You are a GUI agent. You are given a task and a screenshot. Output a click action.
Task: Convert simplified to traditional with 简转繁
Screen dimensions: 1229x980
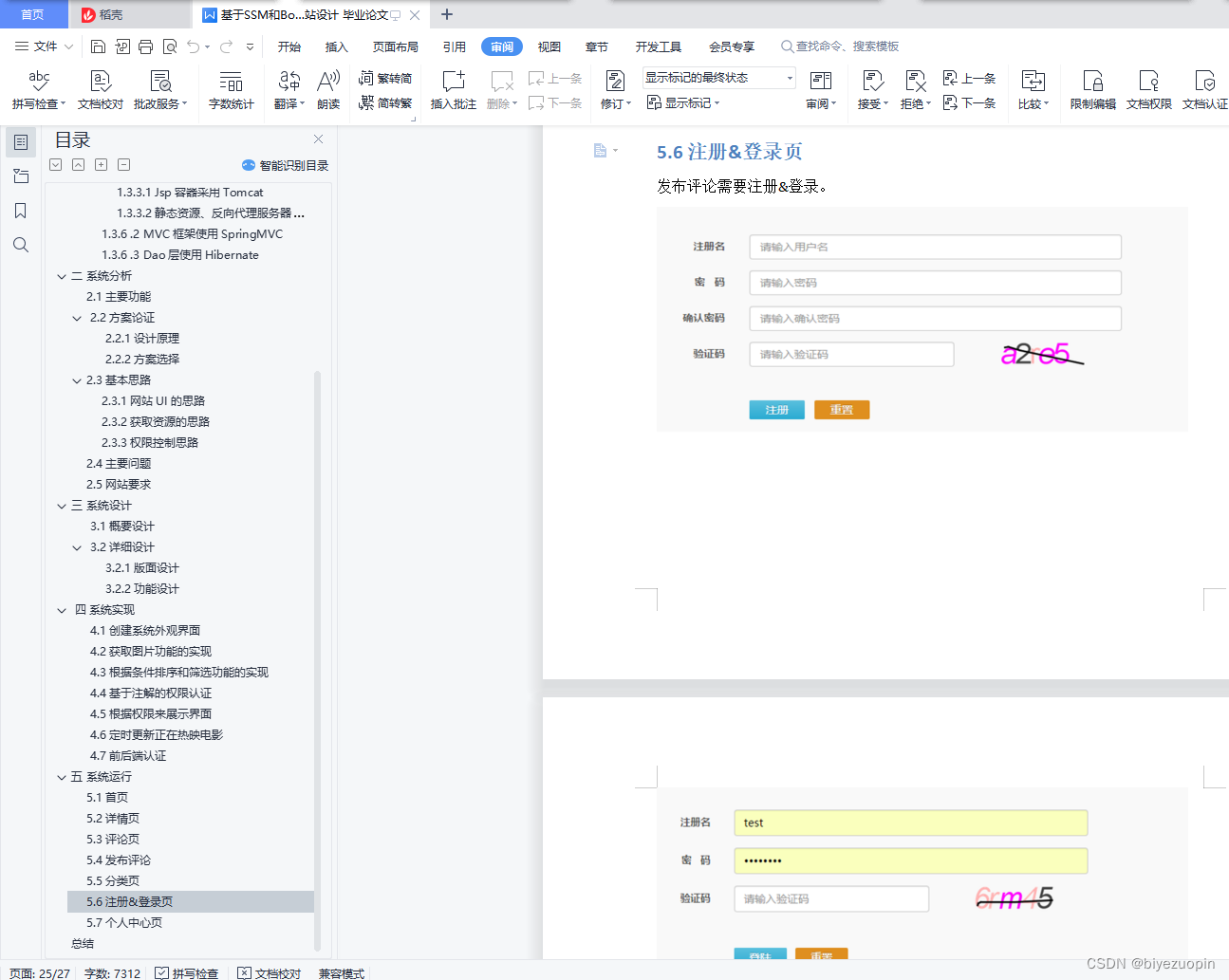[385, 102]
